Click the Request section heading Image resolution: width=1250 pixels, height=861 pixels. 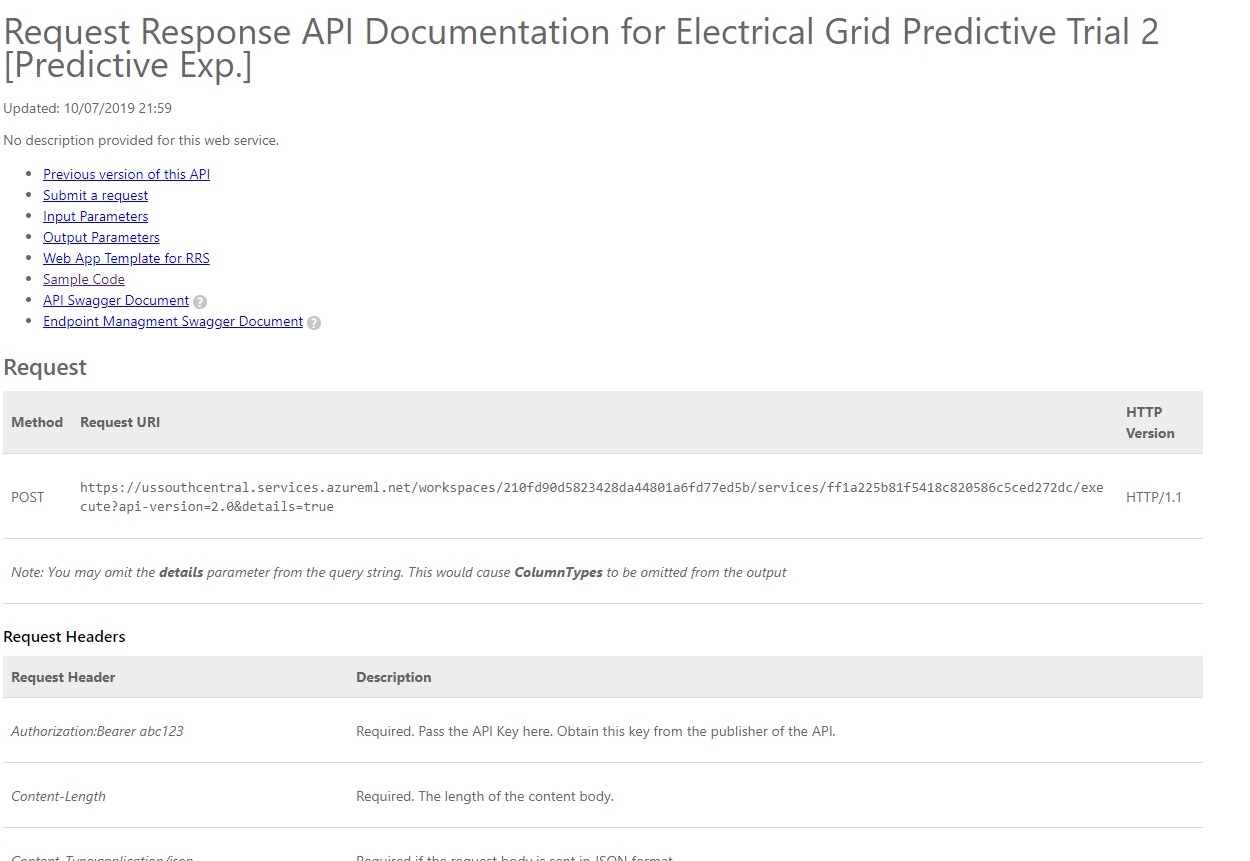(x=45, y=367)
